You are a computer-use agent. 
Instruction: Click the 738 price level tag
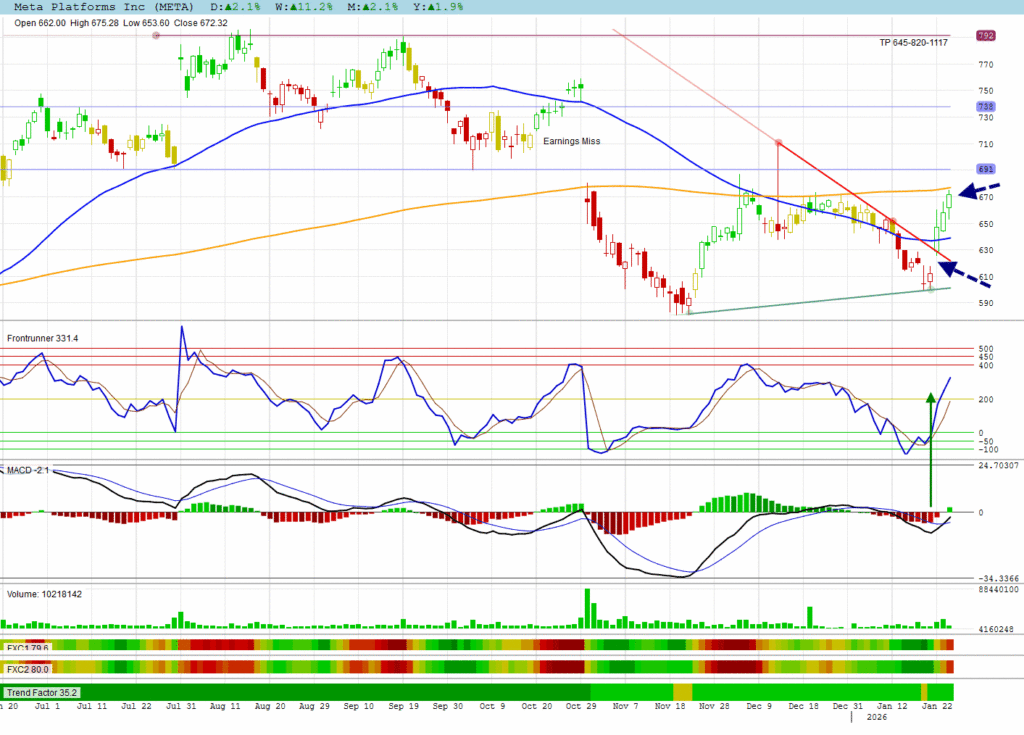985,107
